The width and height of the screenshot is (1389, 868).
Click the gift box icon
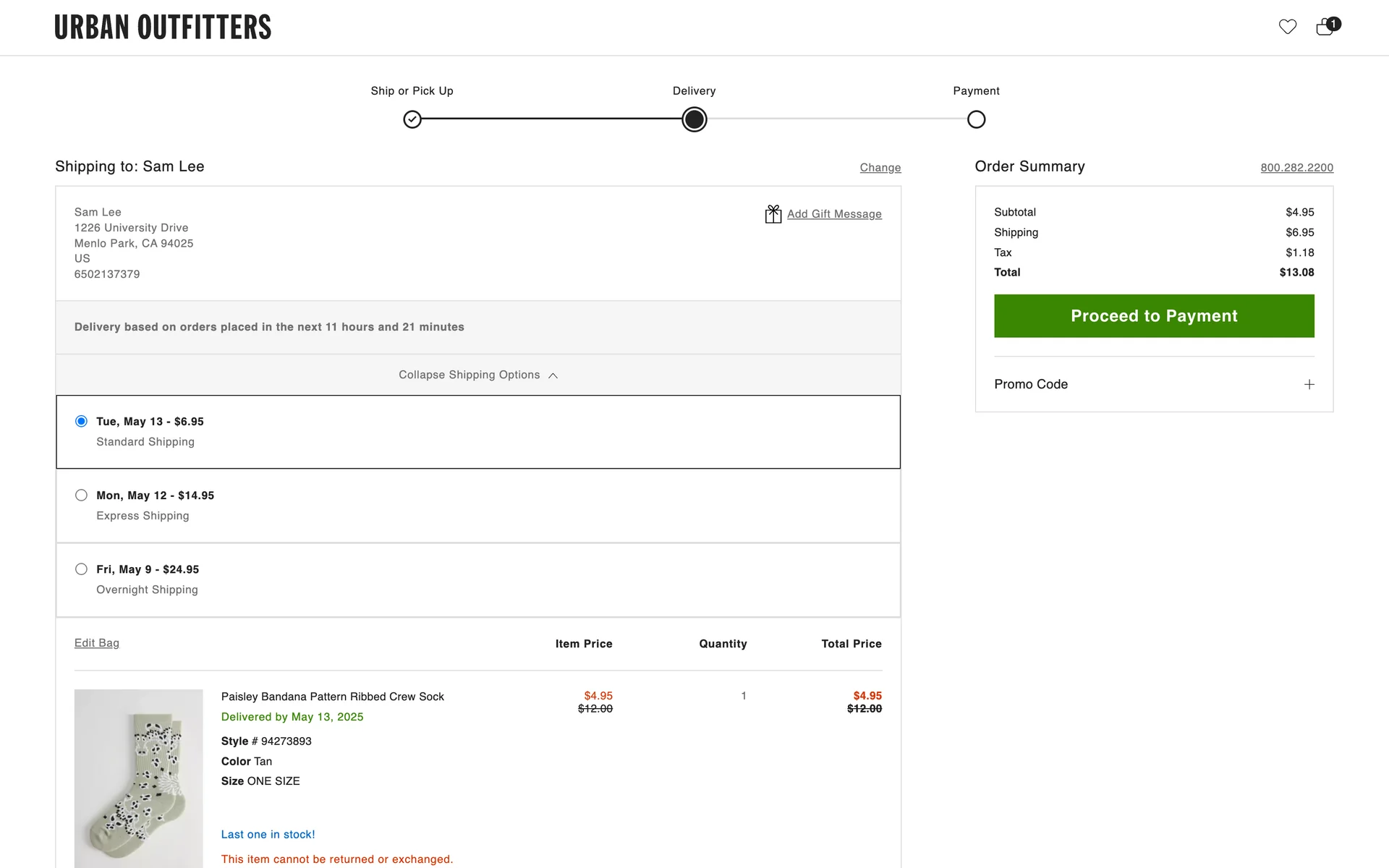(x=773, y=214)
